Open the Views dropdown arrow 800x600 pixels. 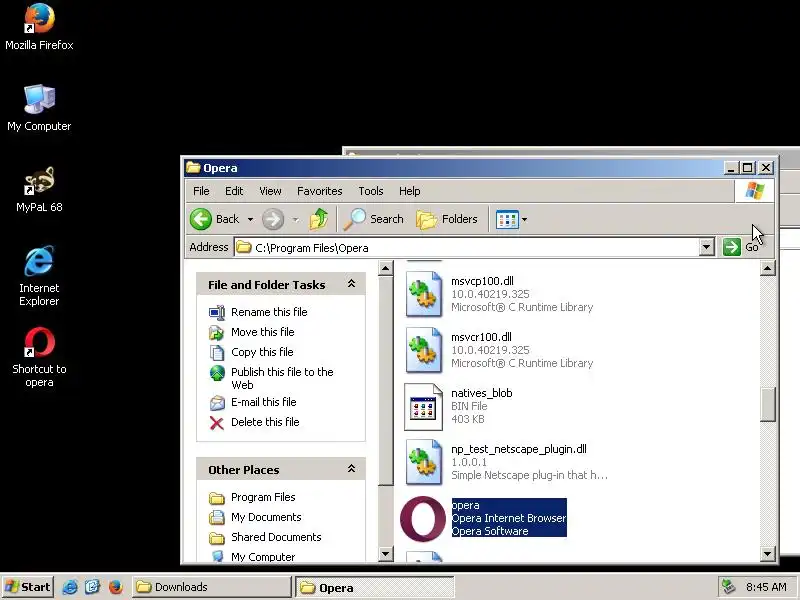pos(524,220)
